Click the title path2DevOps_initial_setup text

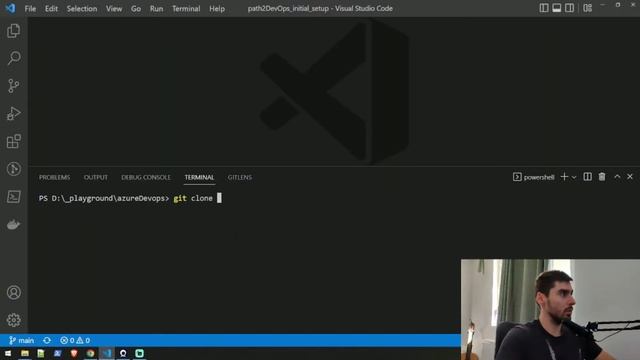coord(288,8)
